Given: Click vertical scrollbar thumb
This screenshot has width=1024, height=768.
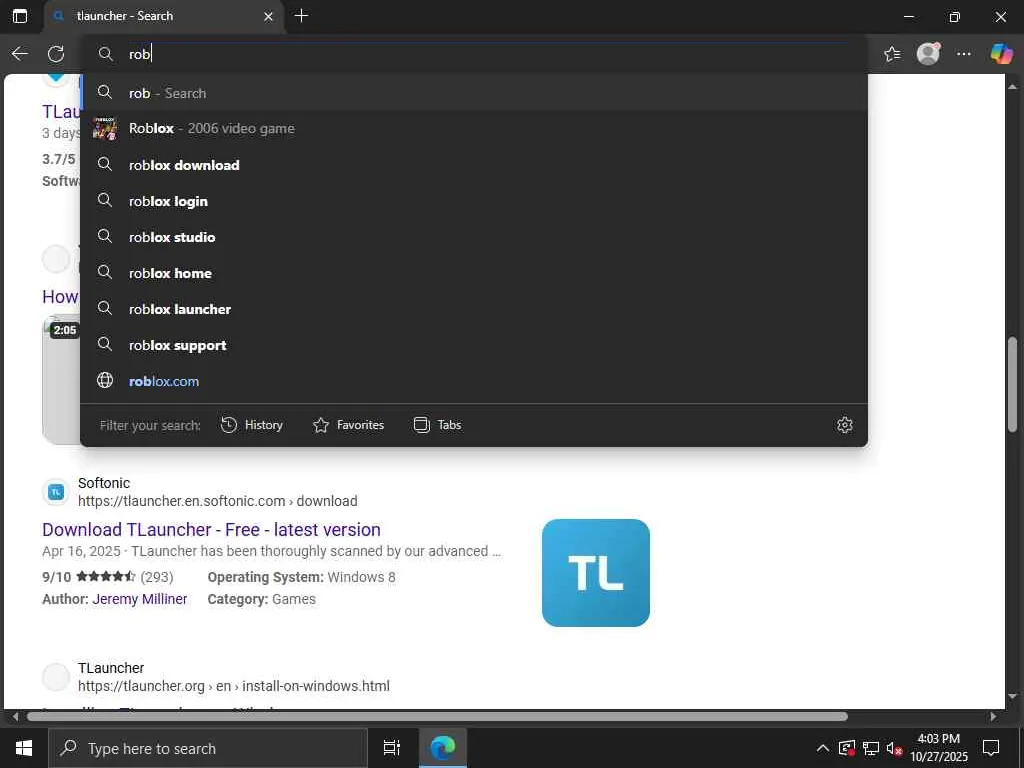Looking at the screenshot, I should (1012, 384).
